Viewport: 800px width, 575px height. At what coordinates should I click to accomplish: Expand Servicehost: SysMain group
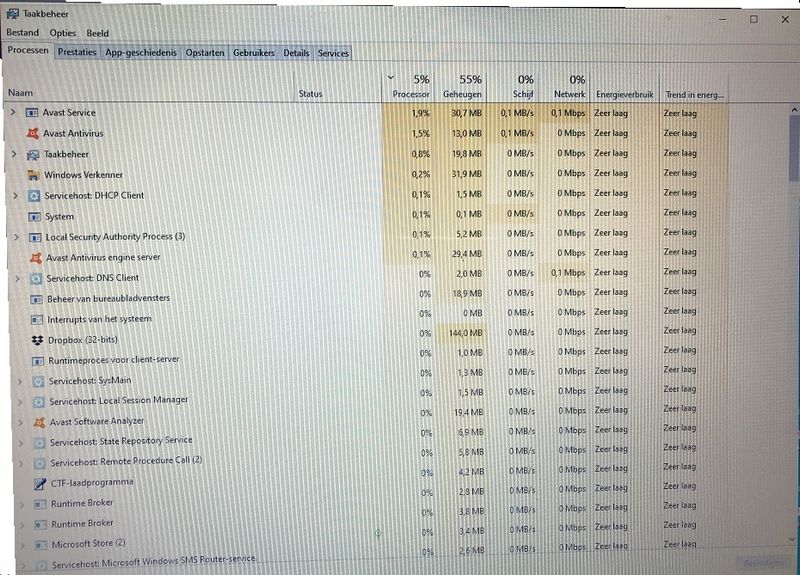coord(19,381)
